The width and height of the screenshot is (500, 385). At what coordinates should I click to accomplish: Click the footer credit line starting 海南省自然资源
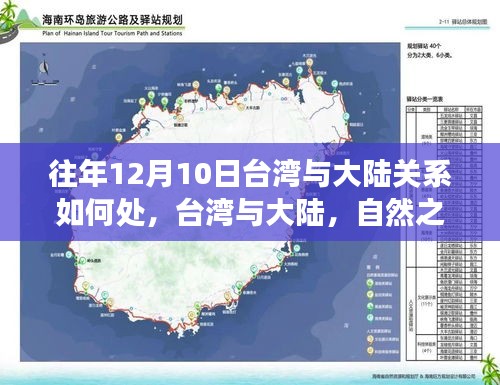[x=424, y=376]
